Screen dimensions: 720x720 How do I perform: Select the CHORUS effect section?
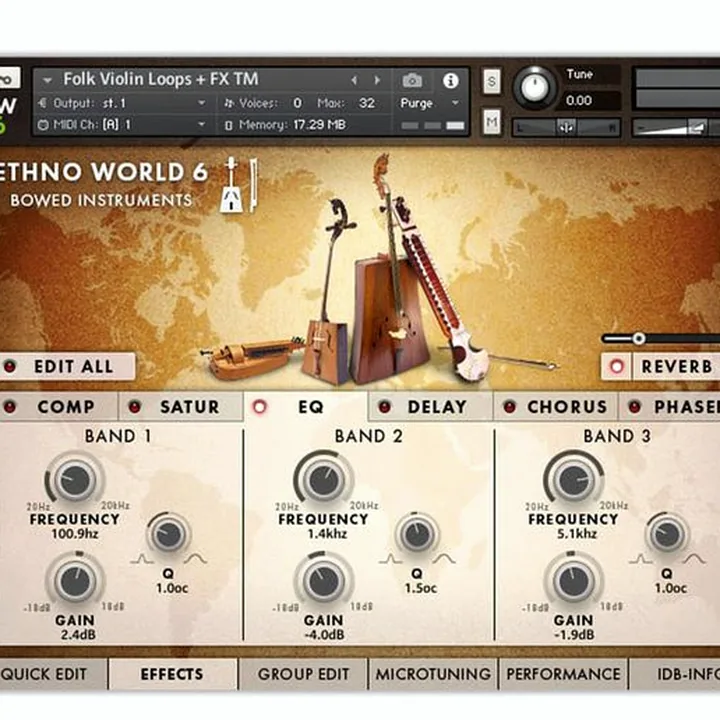click(x=555, y=406)
